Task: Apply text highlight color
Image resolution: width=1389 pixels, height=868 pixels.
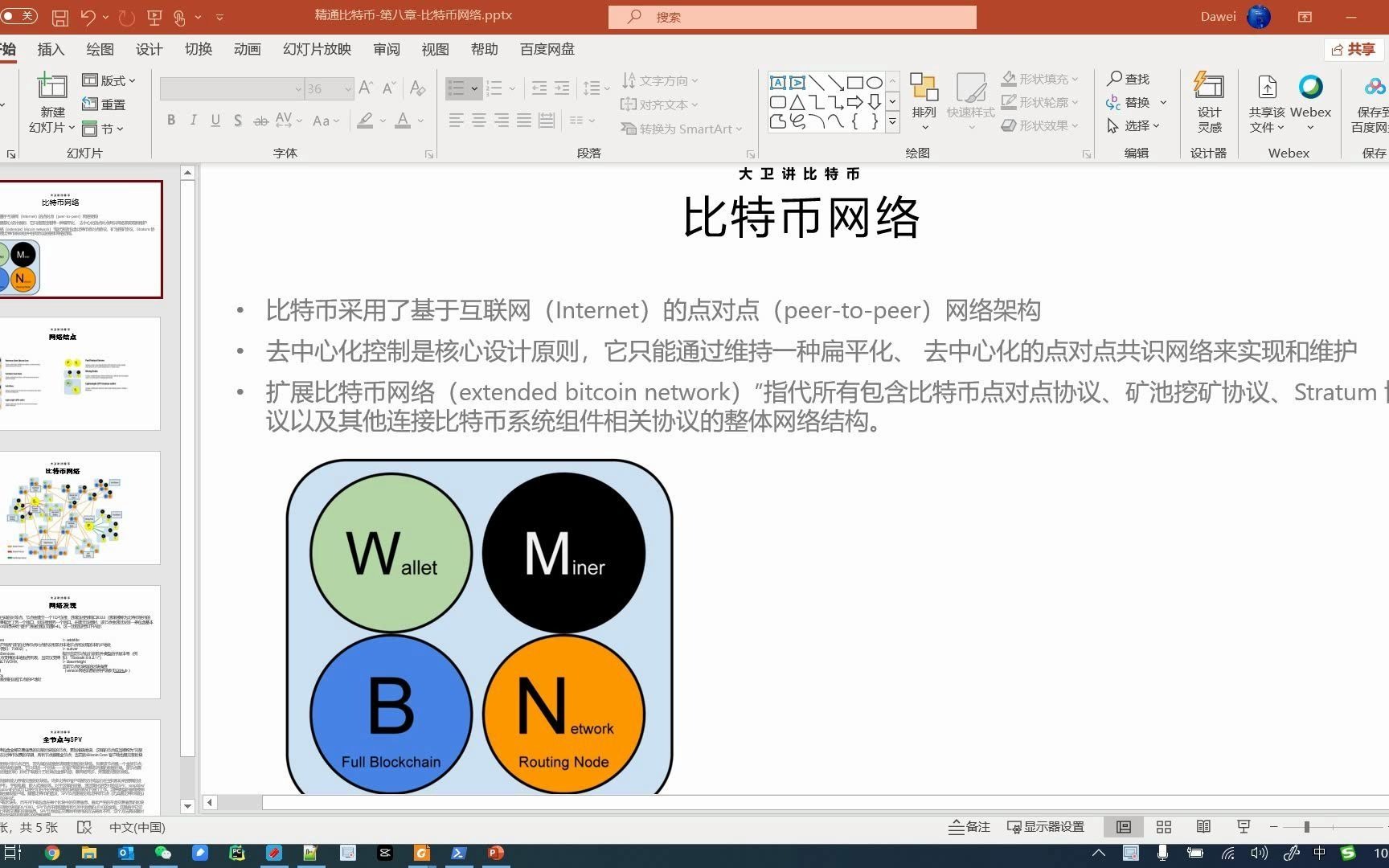Action: pos(365,120)
